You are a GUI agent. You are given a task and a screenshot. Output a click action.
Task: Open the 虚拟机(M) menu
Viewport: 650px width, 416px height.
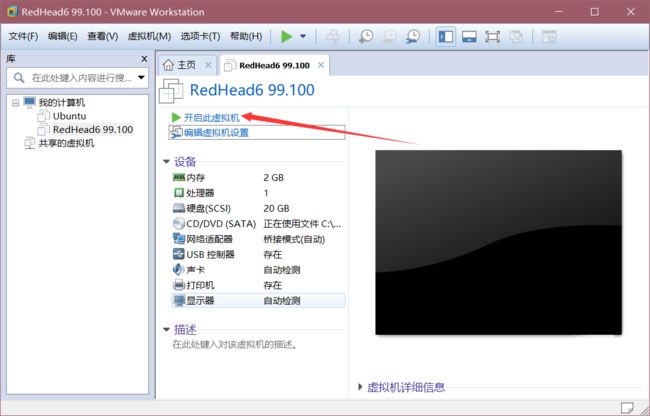click(x=149, y=36)
